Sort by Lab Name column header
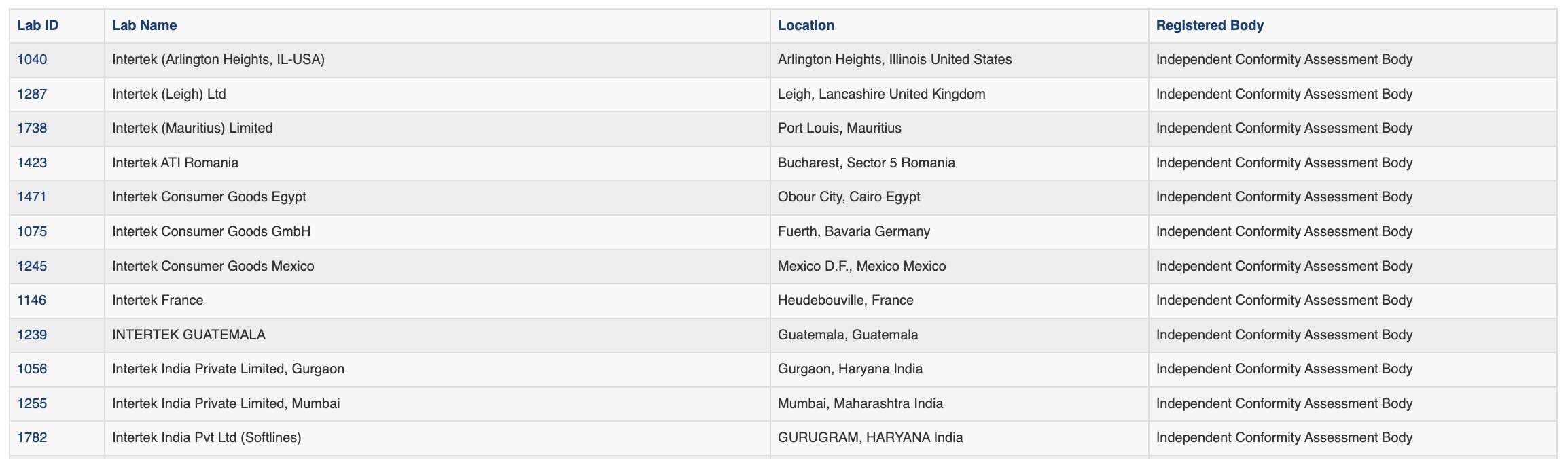Viewport: 1568px width, 459px height. pos(144,26)
